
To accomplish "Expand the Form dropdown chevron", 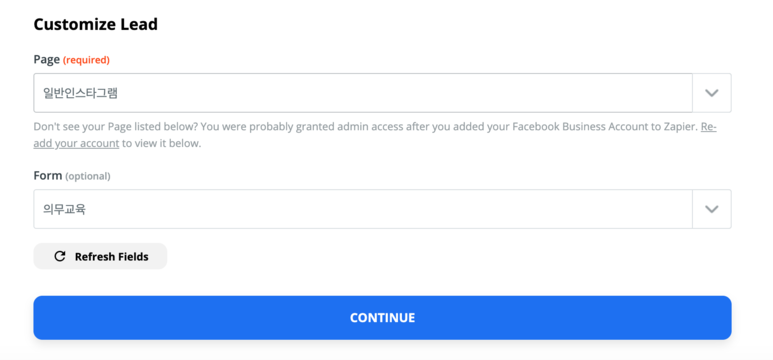I will coord(711,209).
